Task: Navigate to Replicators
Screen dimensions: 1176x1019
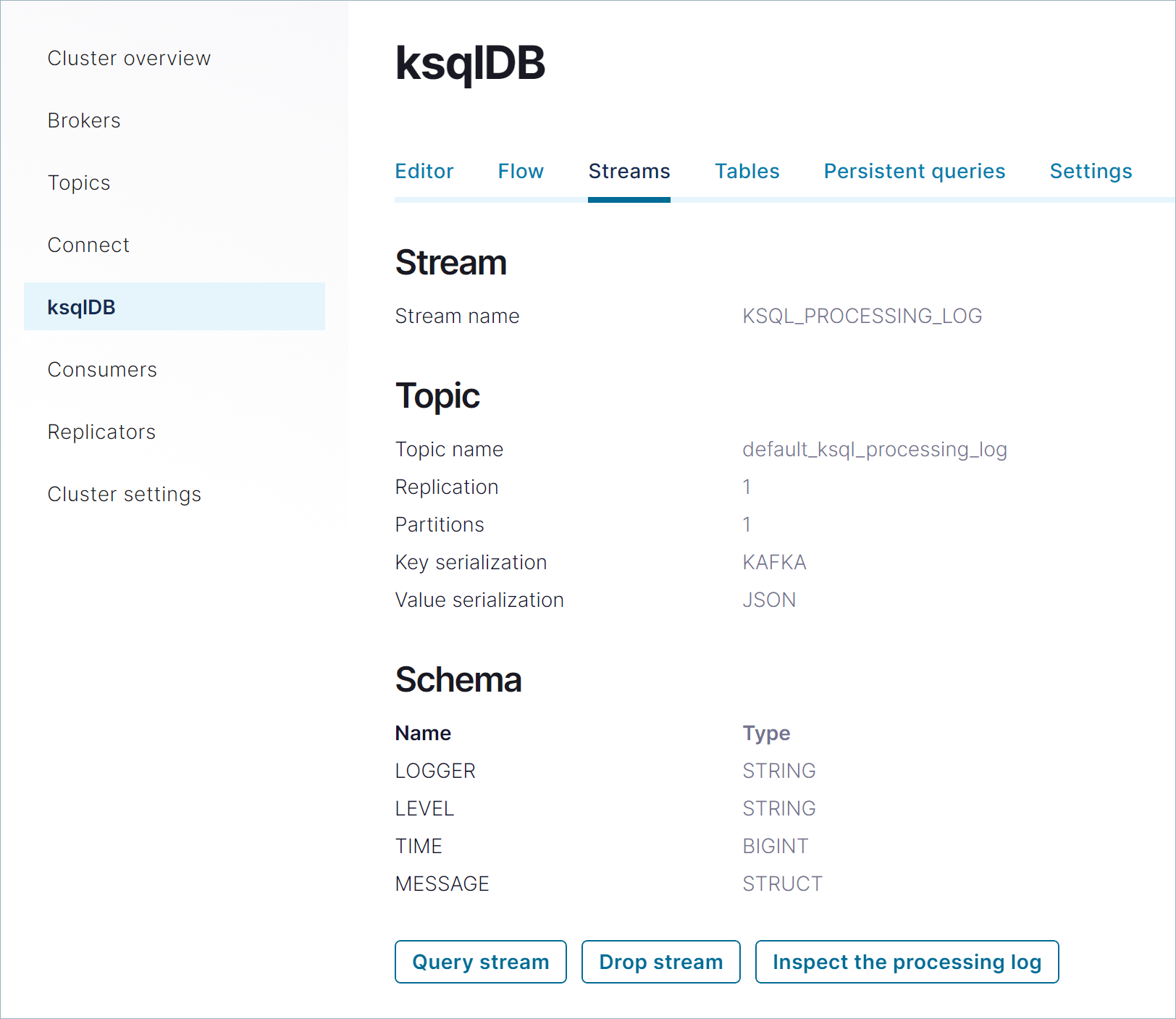Action: click(101, 432)
